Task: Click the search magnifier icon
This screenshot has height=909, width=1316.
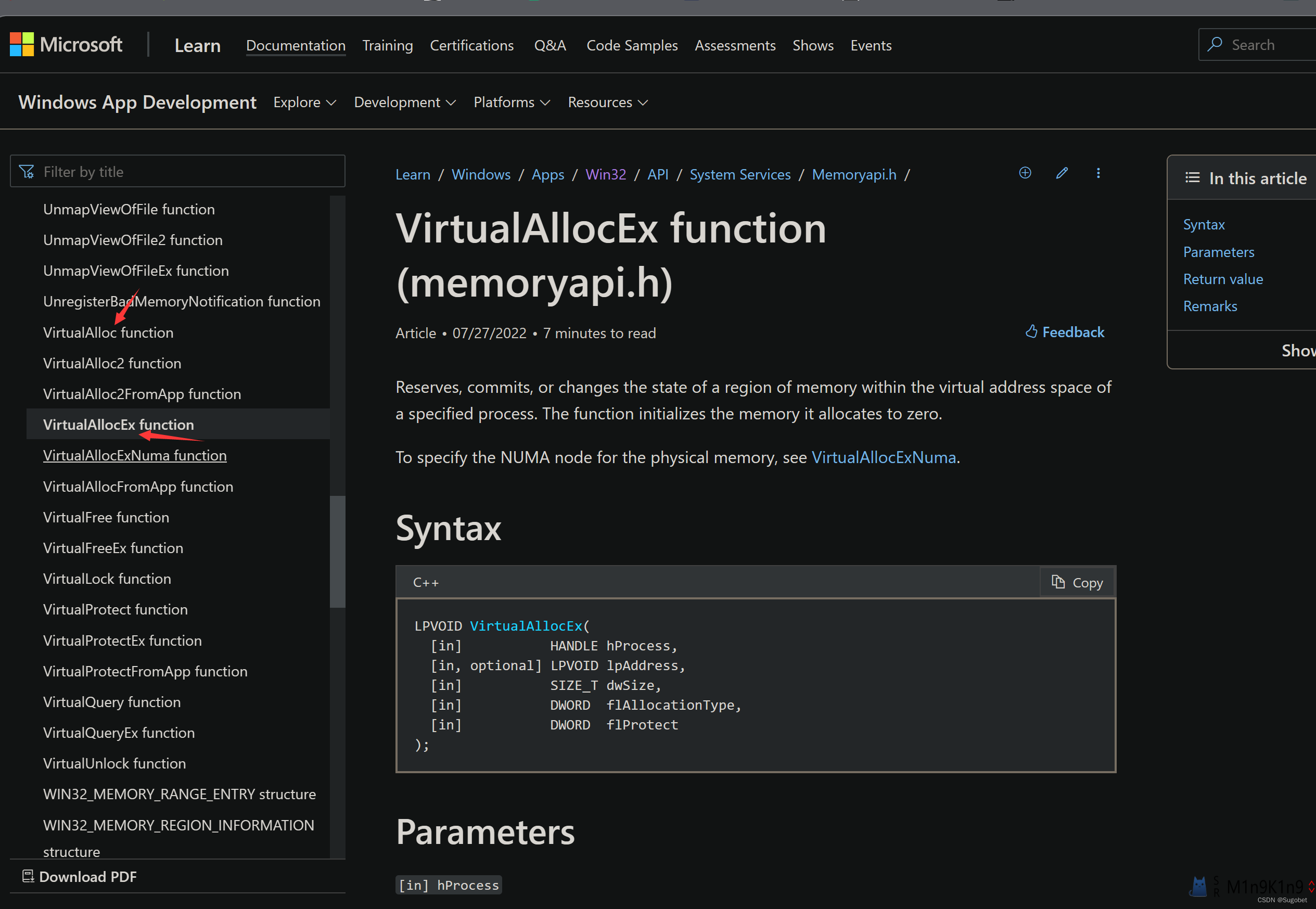Action: click(x=1215, y=44)
